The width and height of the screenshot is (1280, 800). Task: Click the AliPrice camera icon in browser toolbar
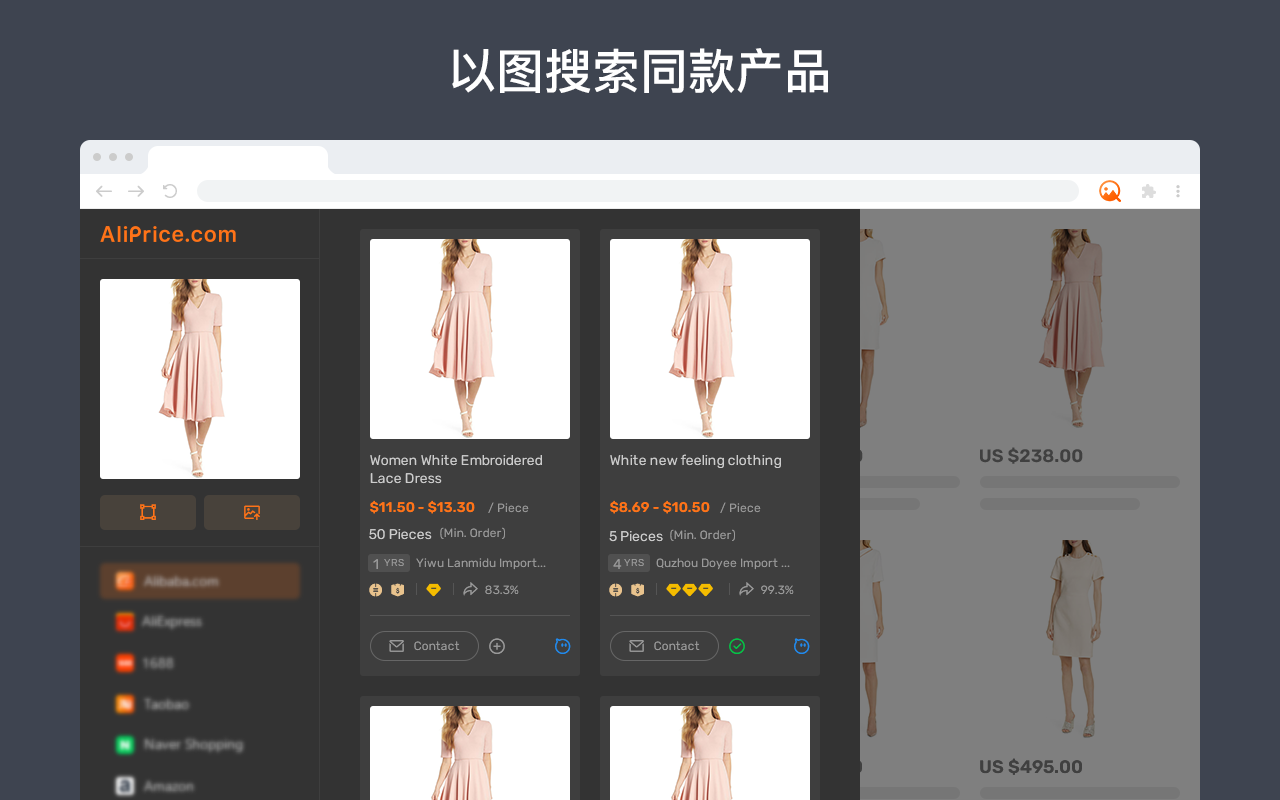point(1110,189)
